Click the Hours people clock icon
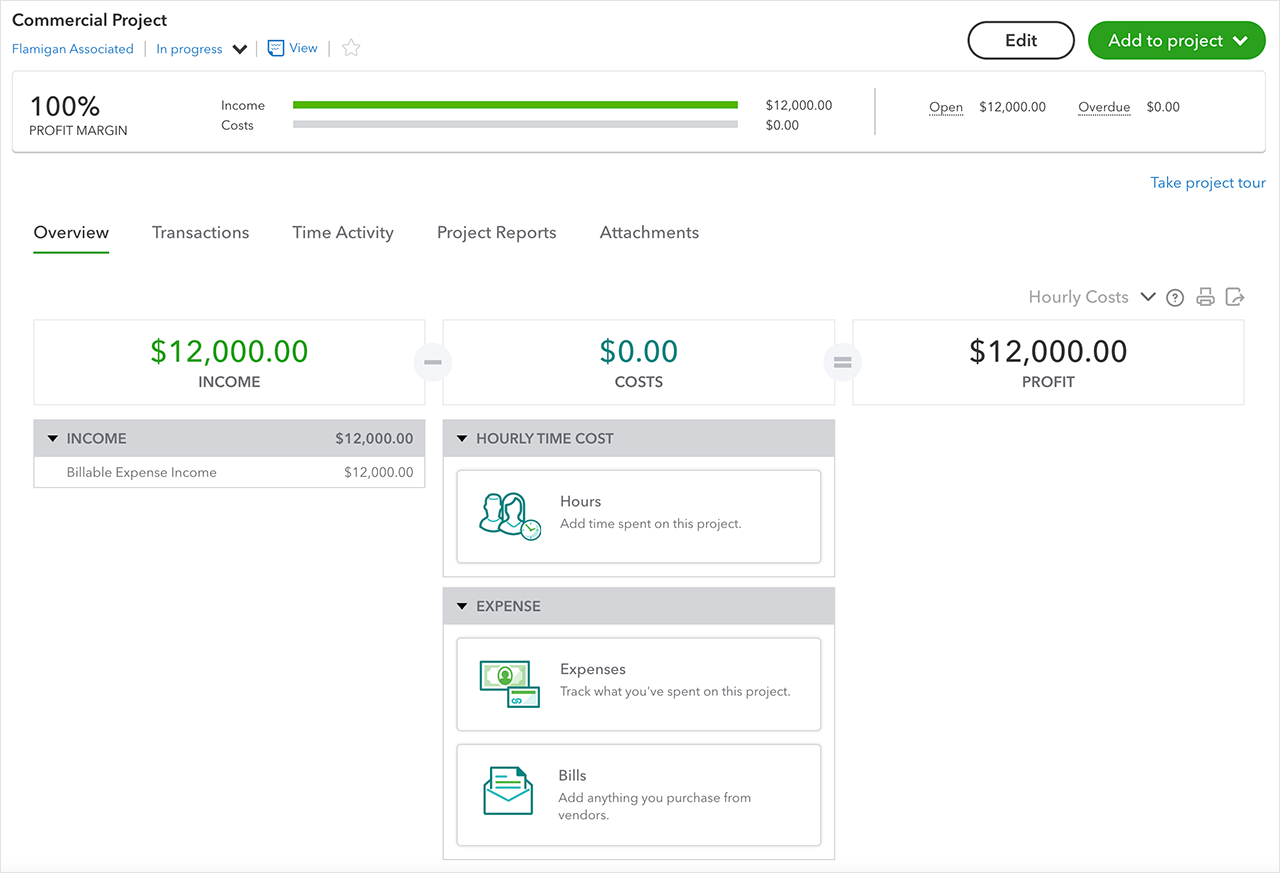Screen dimensions: 1280x873 tap(510, 516)
